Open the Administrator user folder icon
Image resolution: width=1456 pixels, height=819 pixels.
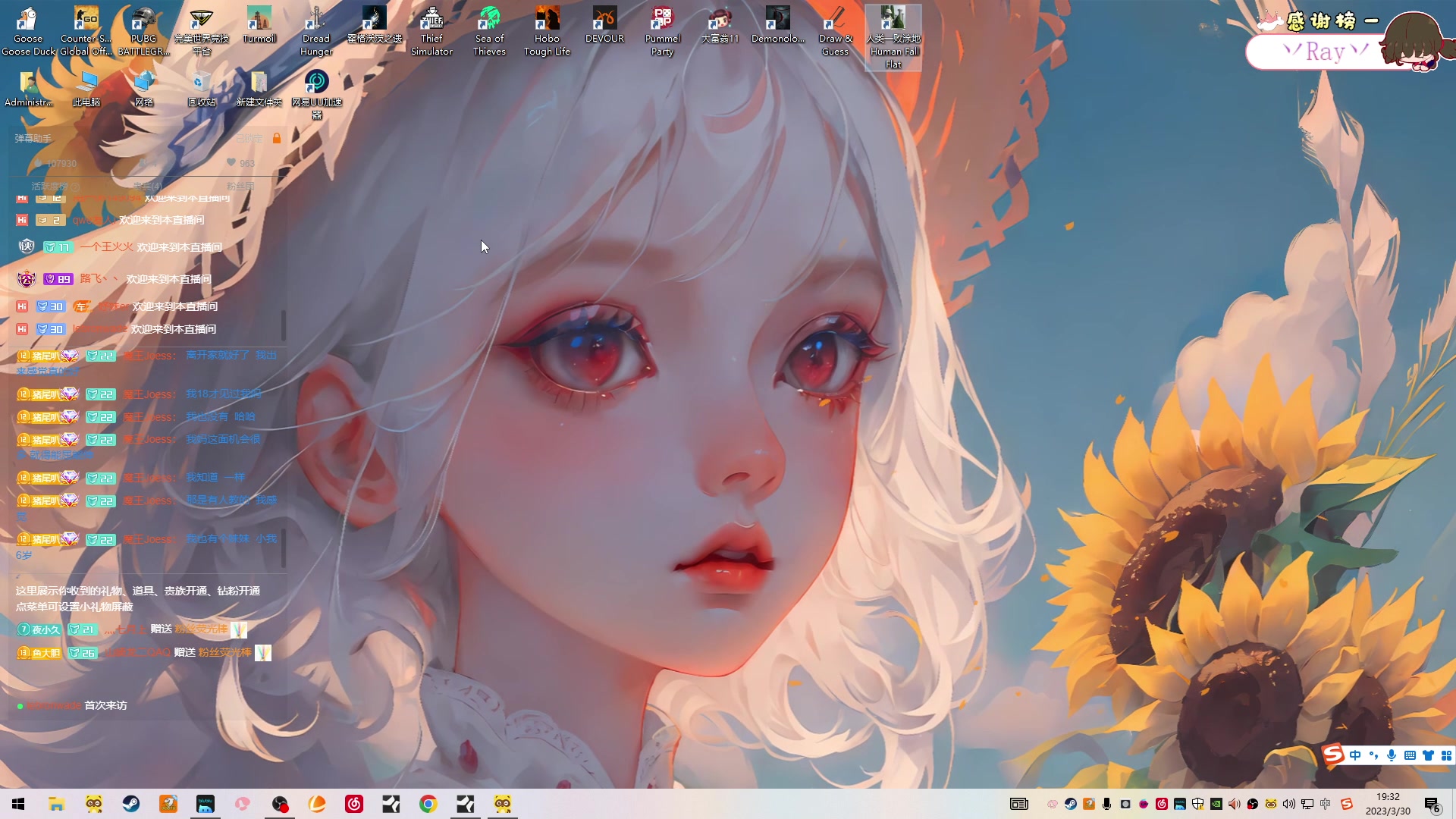(x=29, y=89)
